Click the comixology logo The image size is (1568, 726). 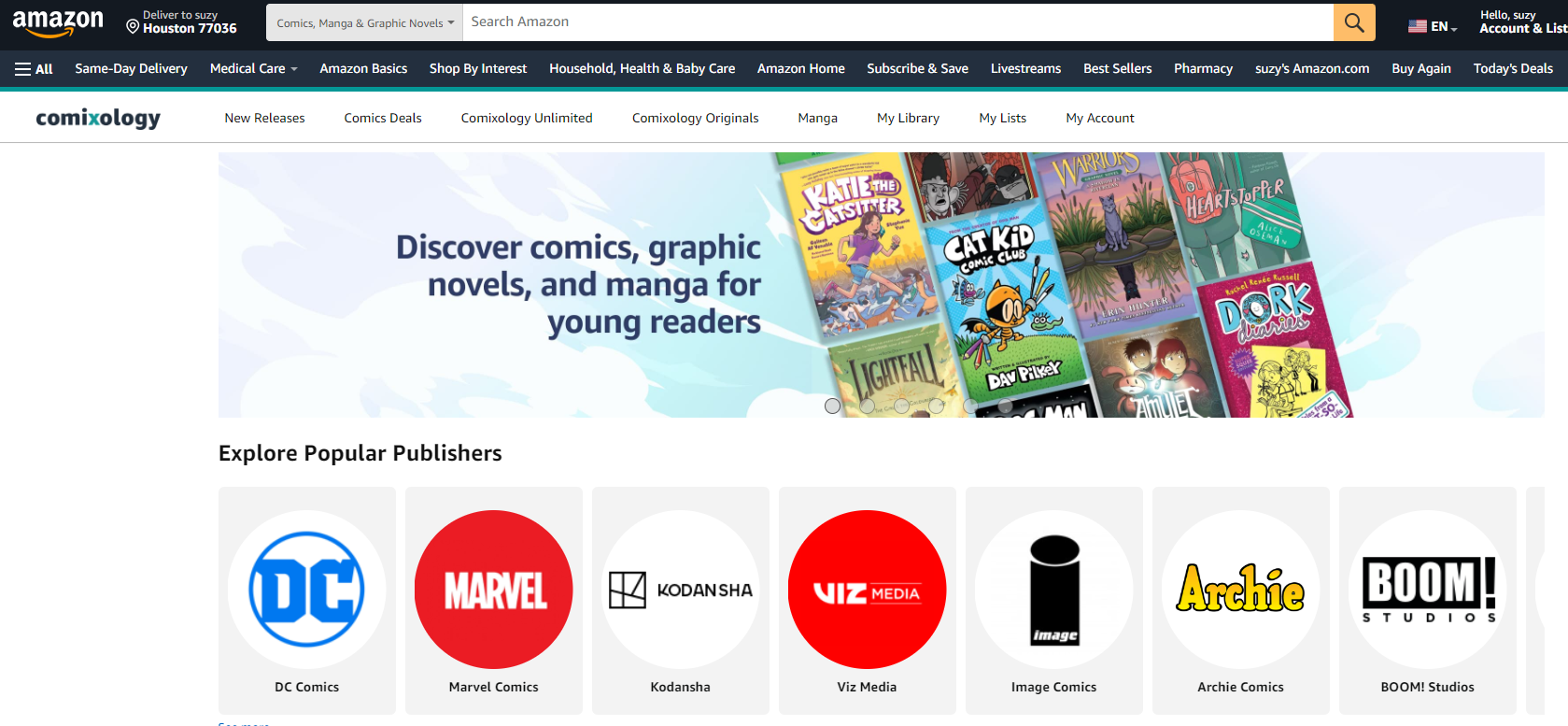point(98,118)
